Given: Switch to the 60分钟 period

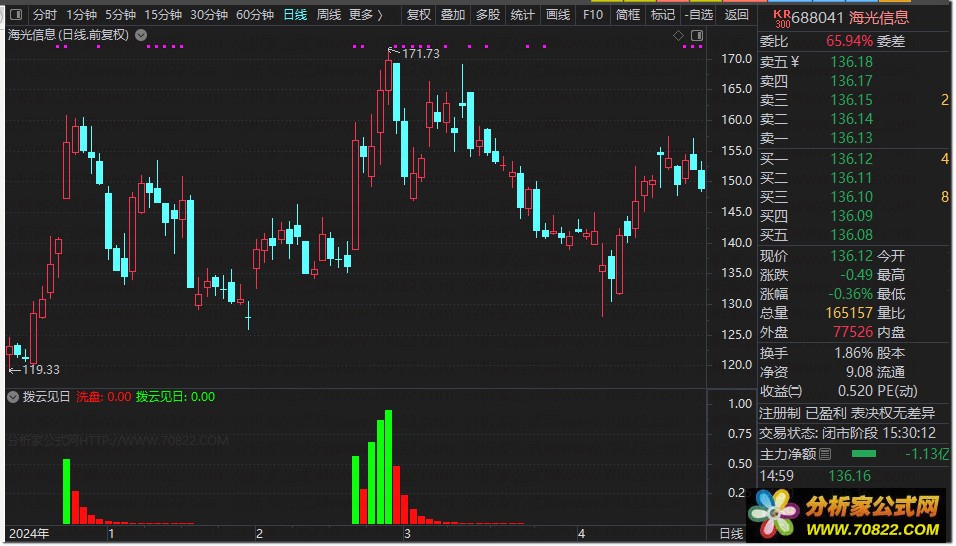Looking at the screenshot, I should click(255, 15).
